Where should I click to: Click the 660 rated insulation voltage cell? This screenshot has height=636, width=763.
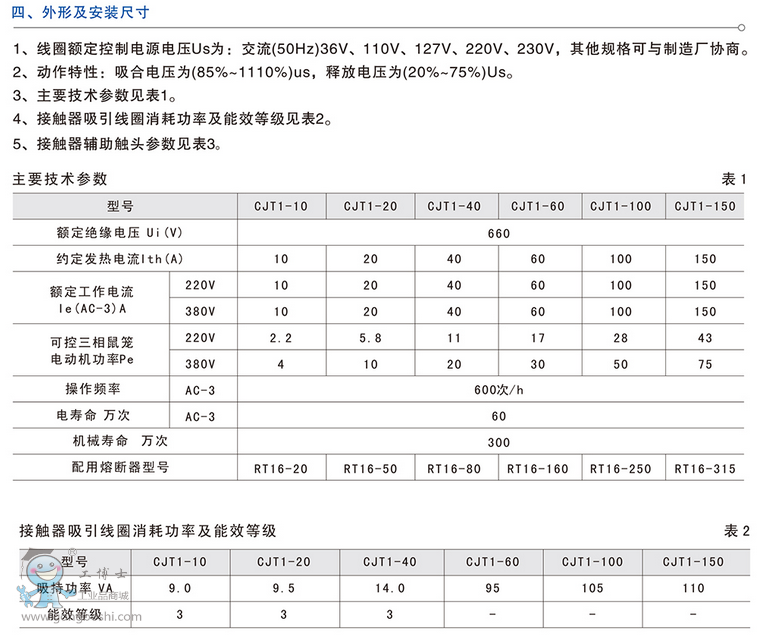point(499,233)
